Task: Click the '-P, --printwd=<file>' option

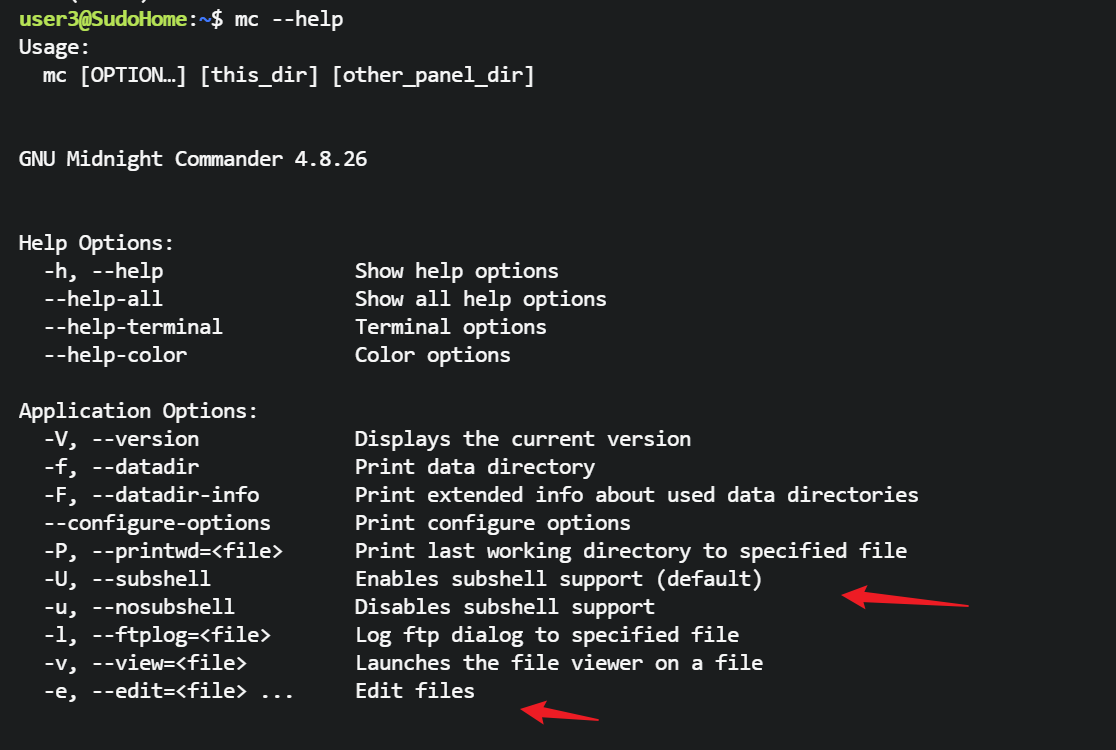Action: click(163, 551)
